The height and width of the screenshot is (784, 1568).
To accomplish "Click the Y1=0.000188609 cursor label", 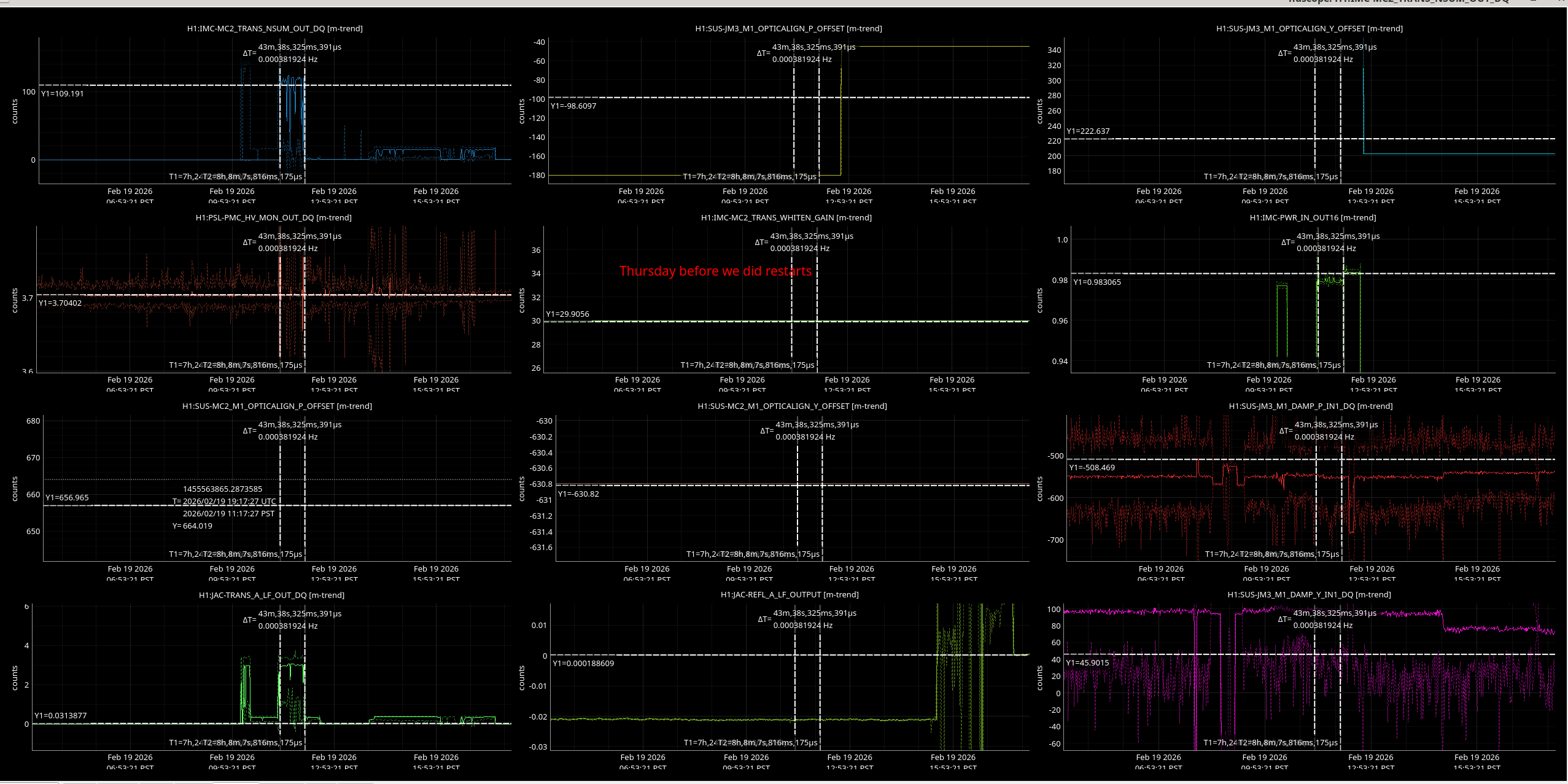I will pos(583,664).
